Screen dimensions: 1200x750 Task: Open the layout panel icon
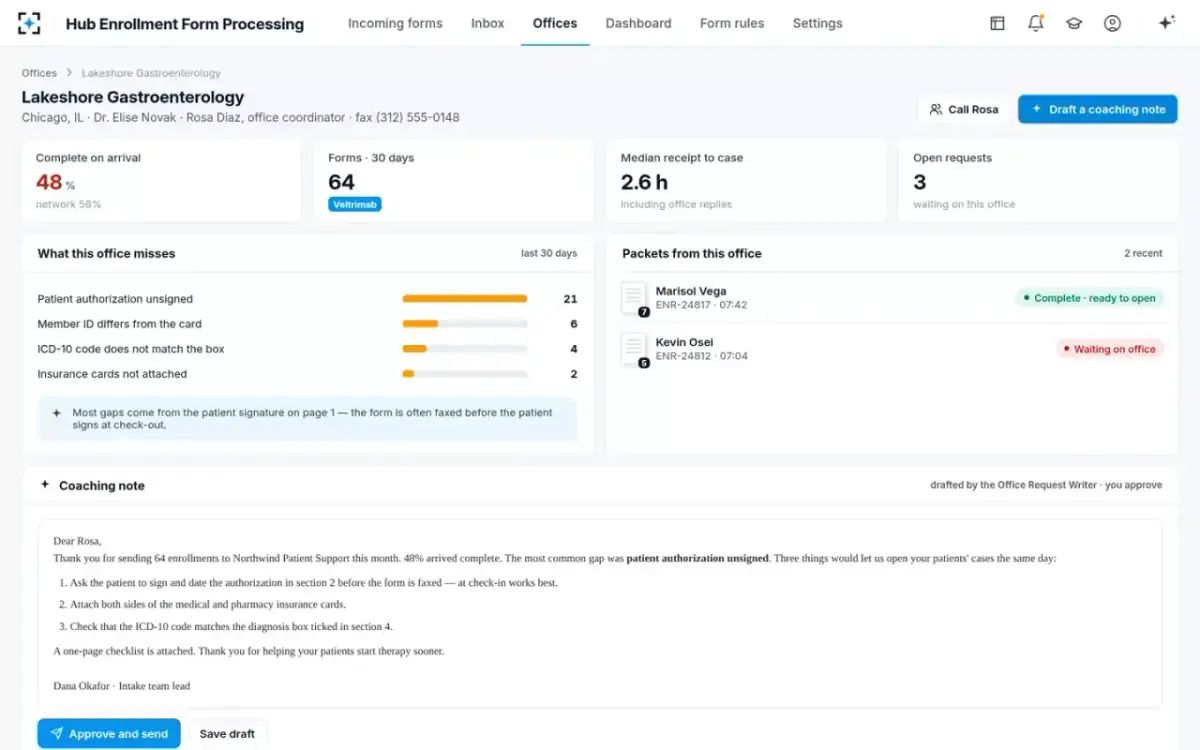click(x=997, y=23)
